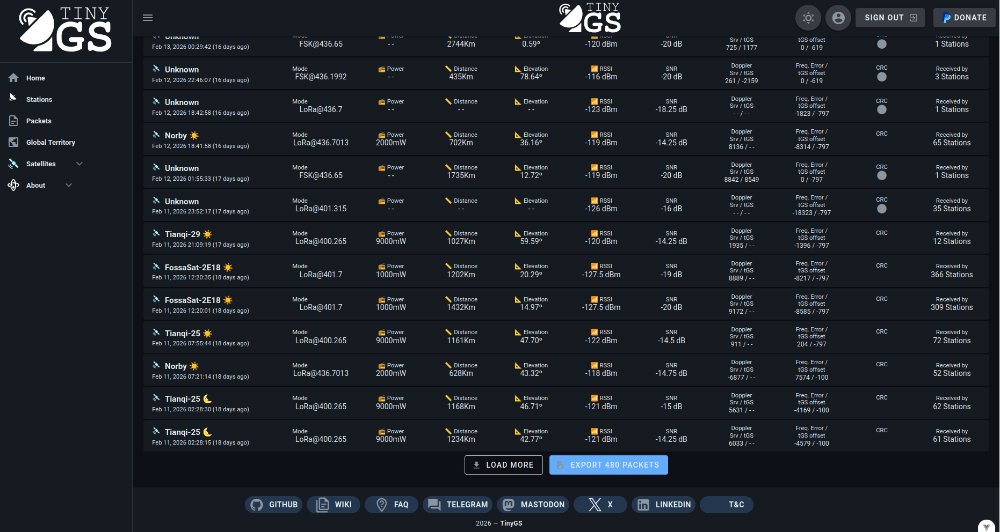The height and width of the screenshot is (532, 1000).
Task: Click the sun icon next to Tianqi-29
Action: tap(207, 234)
